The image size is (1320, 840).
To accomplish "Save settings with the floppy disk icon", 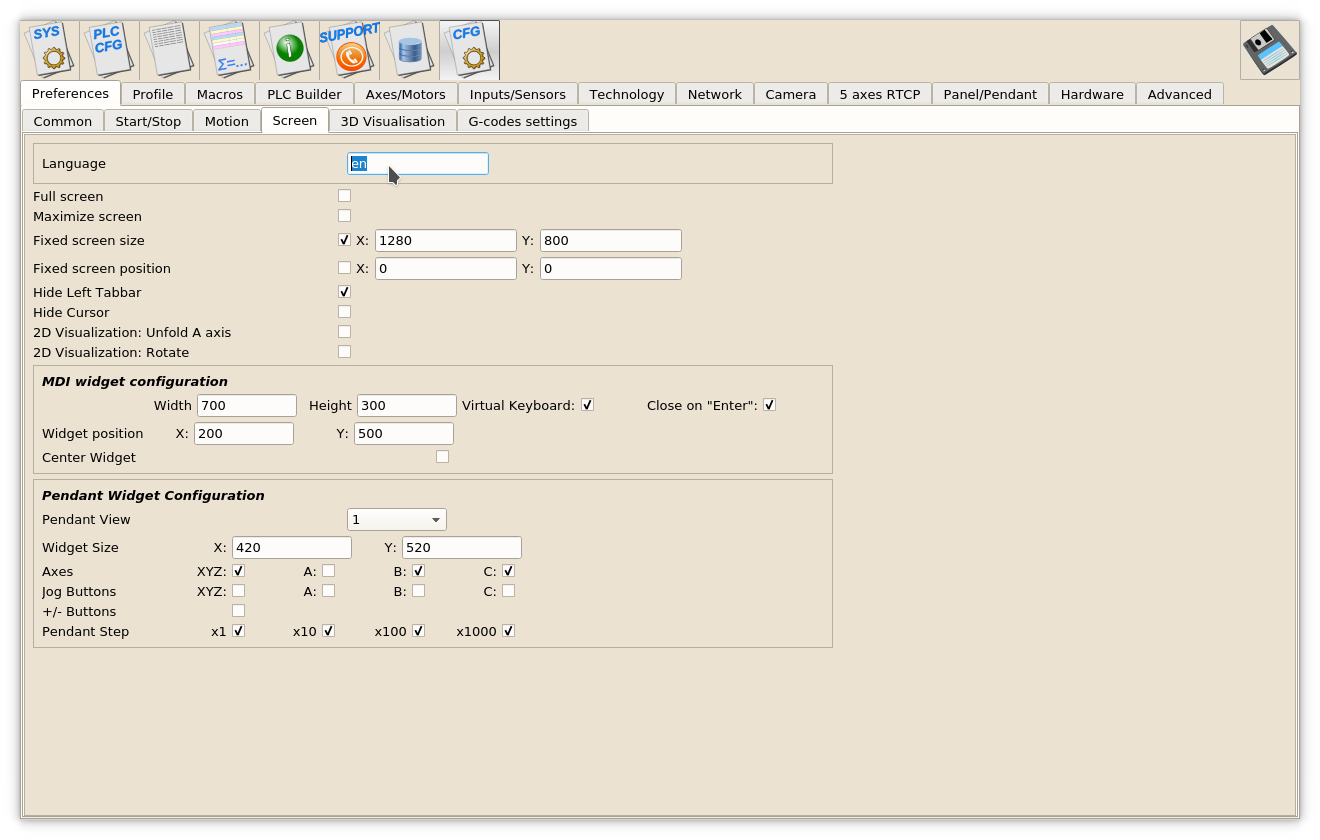I will 1269,50.
